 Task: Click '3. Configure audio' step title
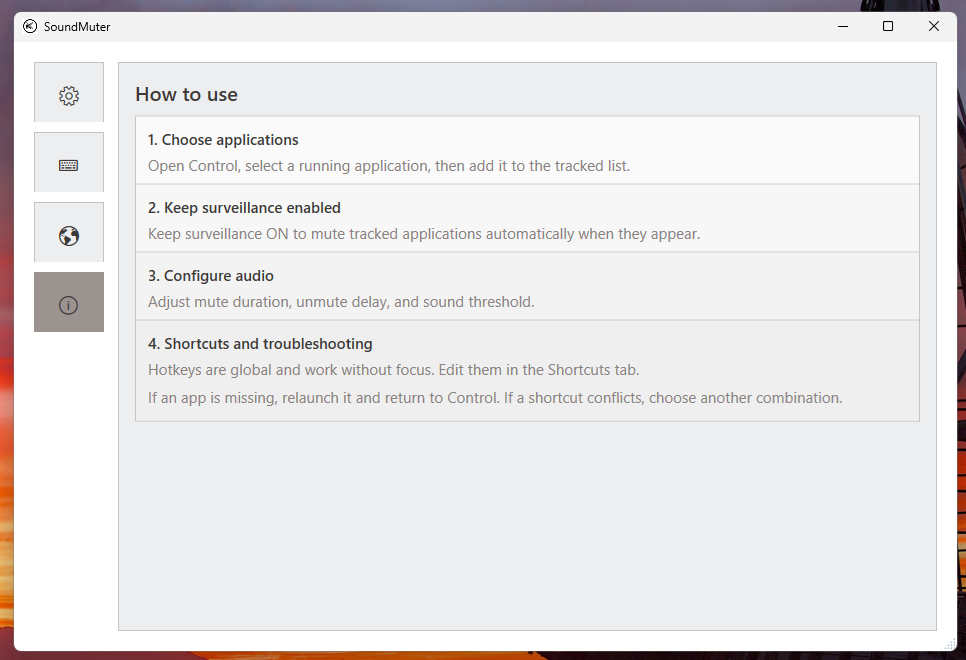(x=211, y=275)
